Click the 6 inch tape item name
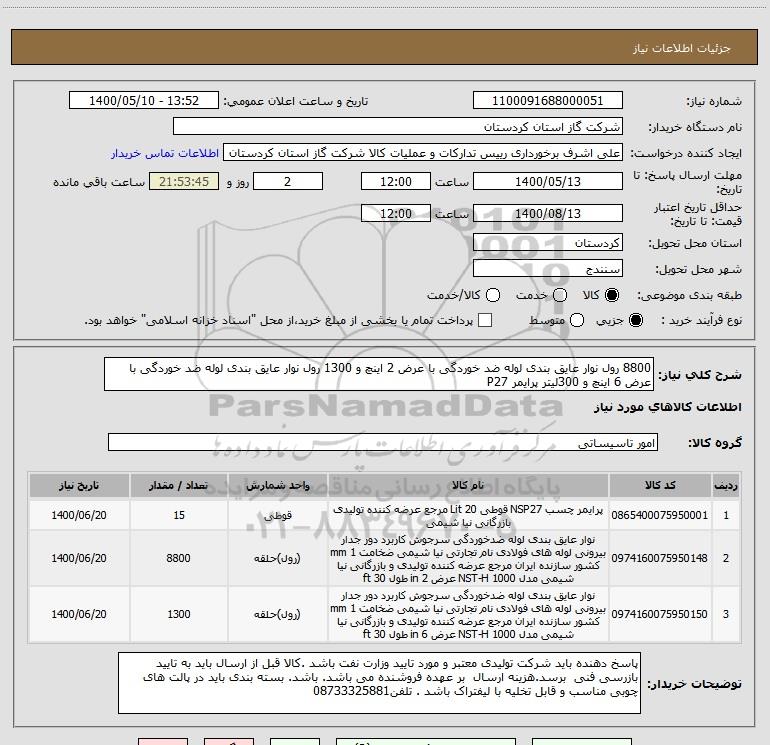770x745 pixels. pos(468,615)
